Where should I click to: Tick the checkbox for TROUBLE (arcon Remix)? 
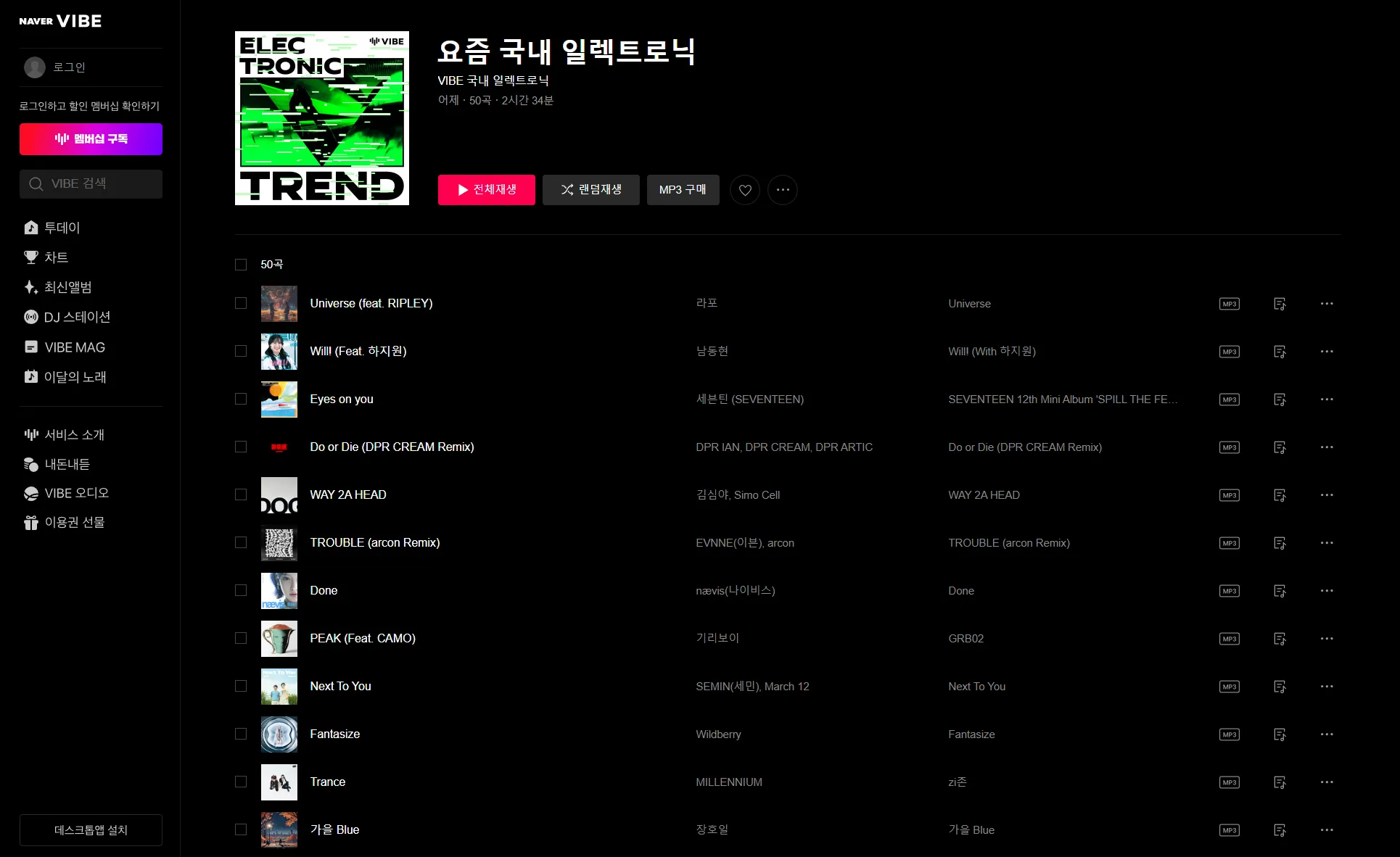click(241, 542)
